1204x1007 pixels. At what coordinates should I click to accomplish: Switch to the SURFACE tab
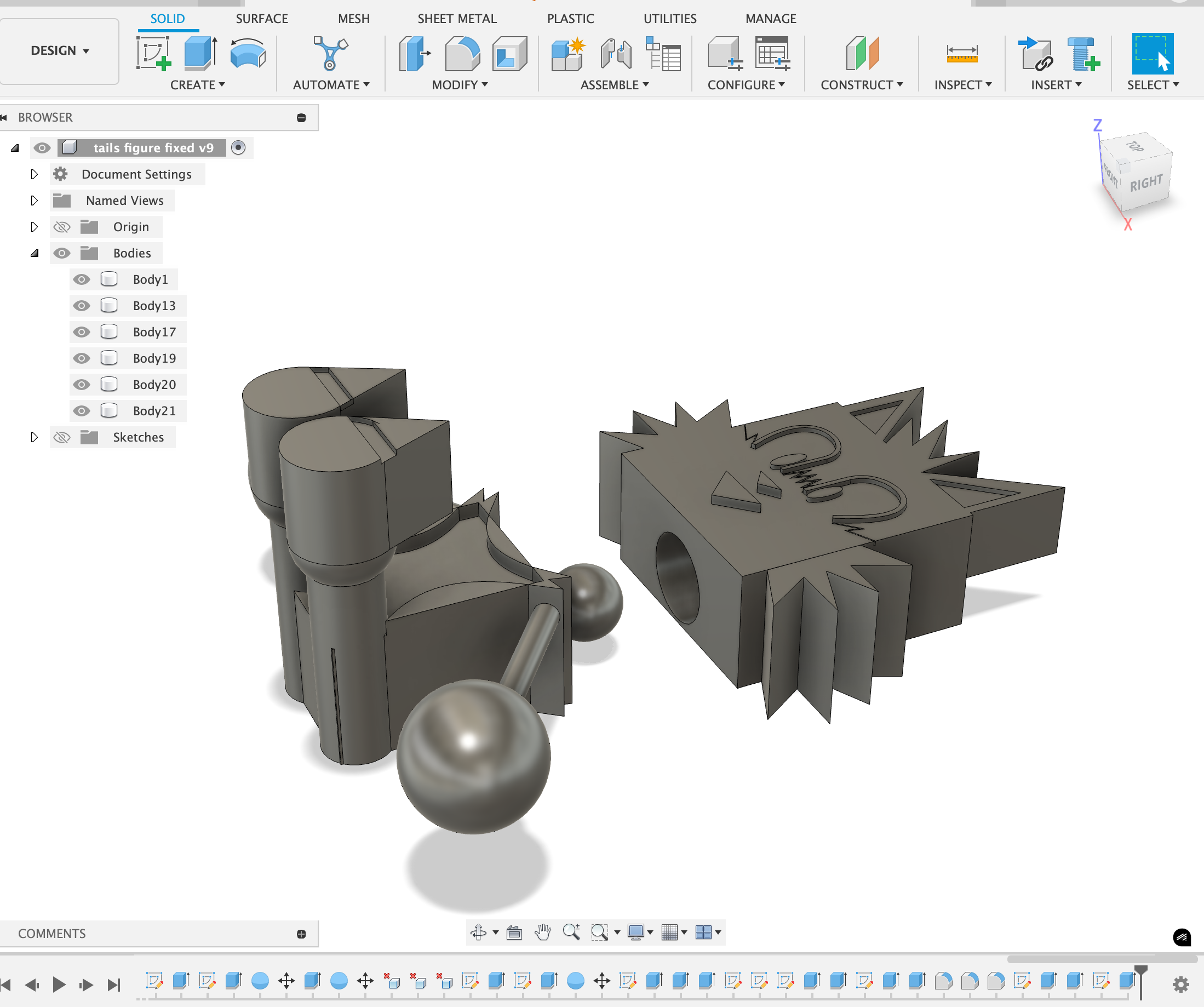pyautogui.click(x=261, y=18)
